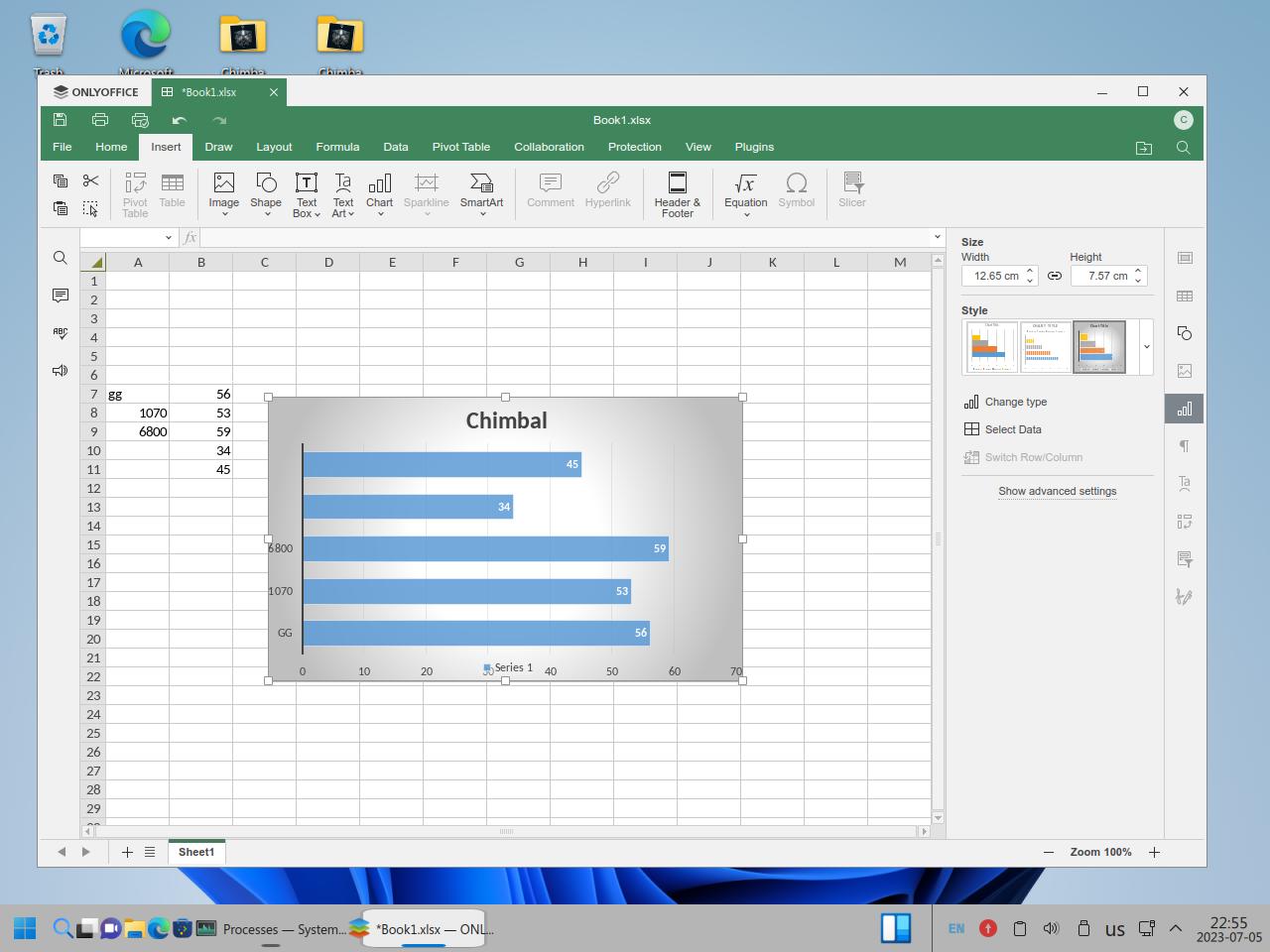Select the first chart style thumbnail
The image size is (1270, 952).
point(992,347)
